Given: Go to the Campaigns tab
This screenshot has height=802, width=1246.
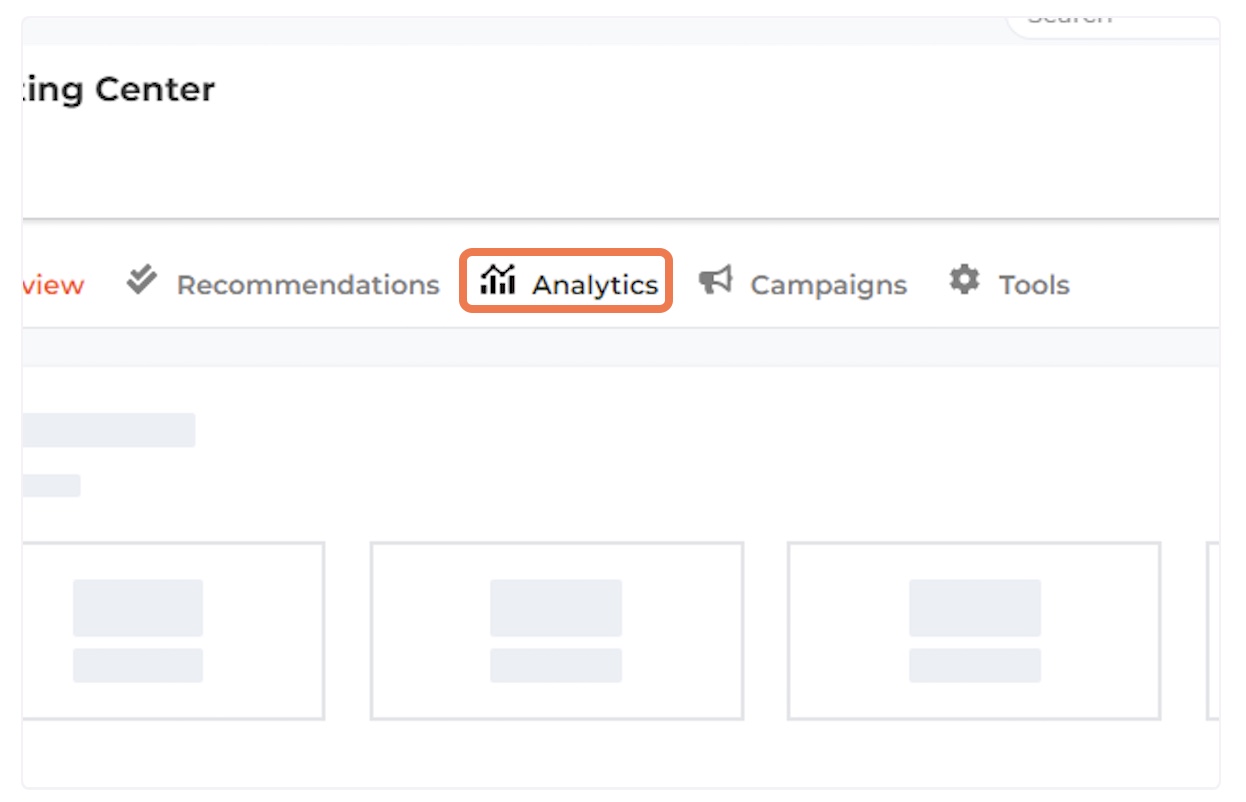Looking at the screenshot, I should coord(828,285).
